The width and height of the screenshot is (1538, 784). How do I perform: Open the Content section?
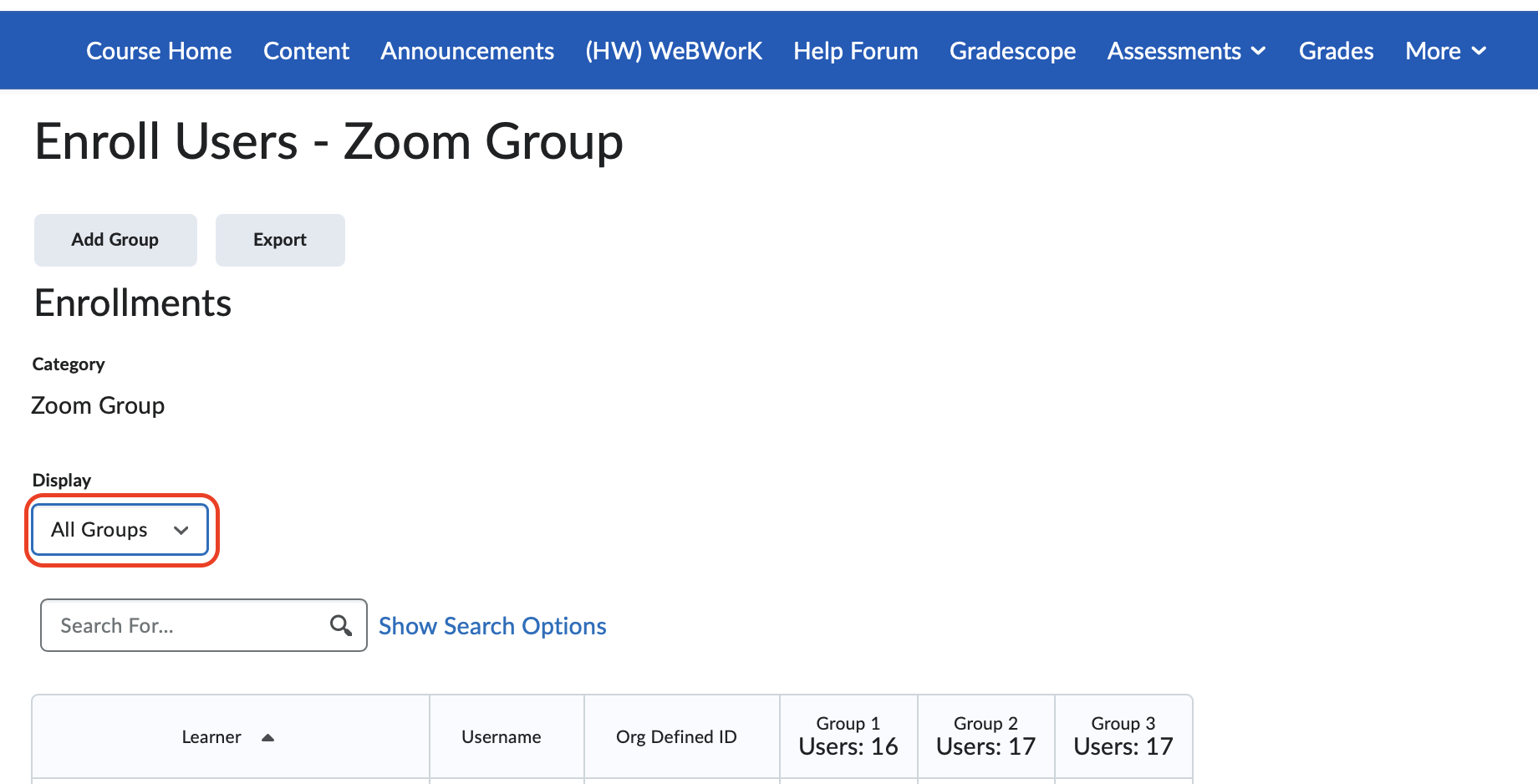tap(306, 50)
